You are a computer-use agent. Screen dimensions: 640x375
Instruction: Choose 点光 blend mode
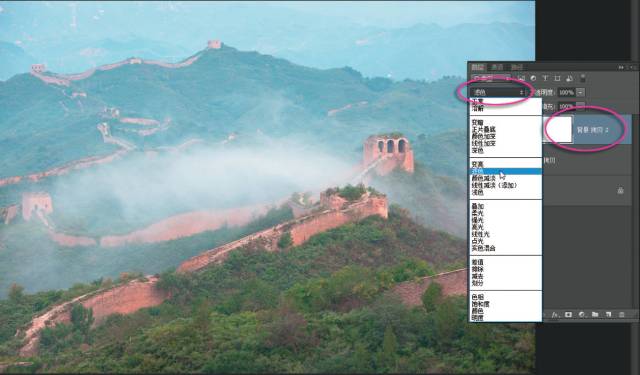(506, 241)
